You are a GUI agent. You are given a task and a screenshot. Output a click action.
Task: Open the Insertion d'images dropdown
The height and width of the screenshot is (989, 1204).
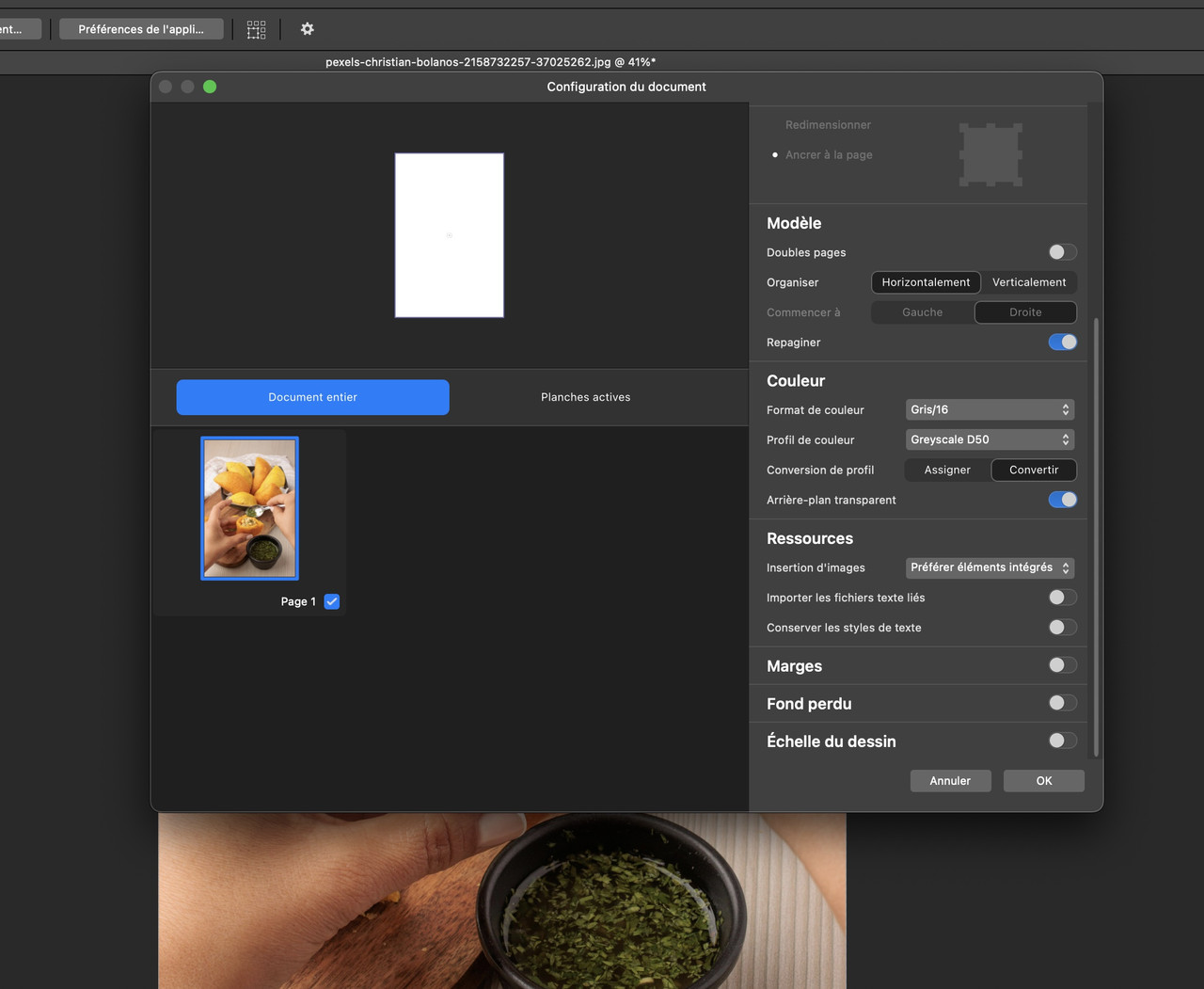point(990,567)
